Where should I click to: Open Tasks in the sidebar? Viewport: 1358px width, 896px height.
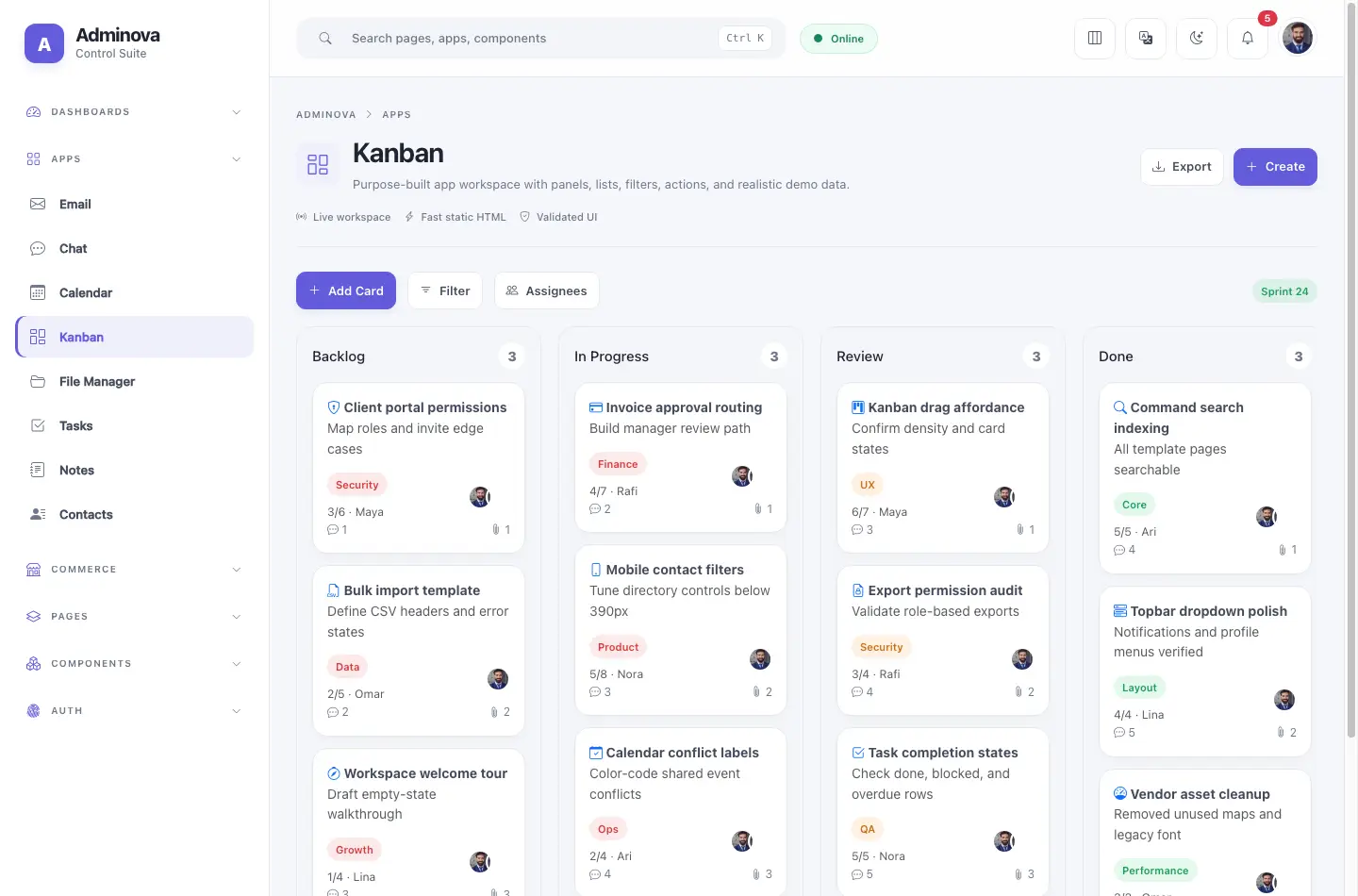pos(134,425)
